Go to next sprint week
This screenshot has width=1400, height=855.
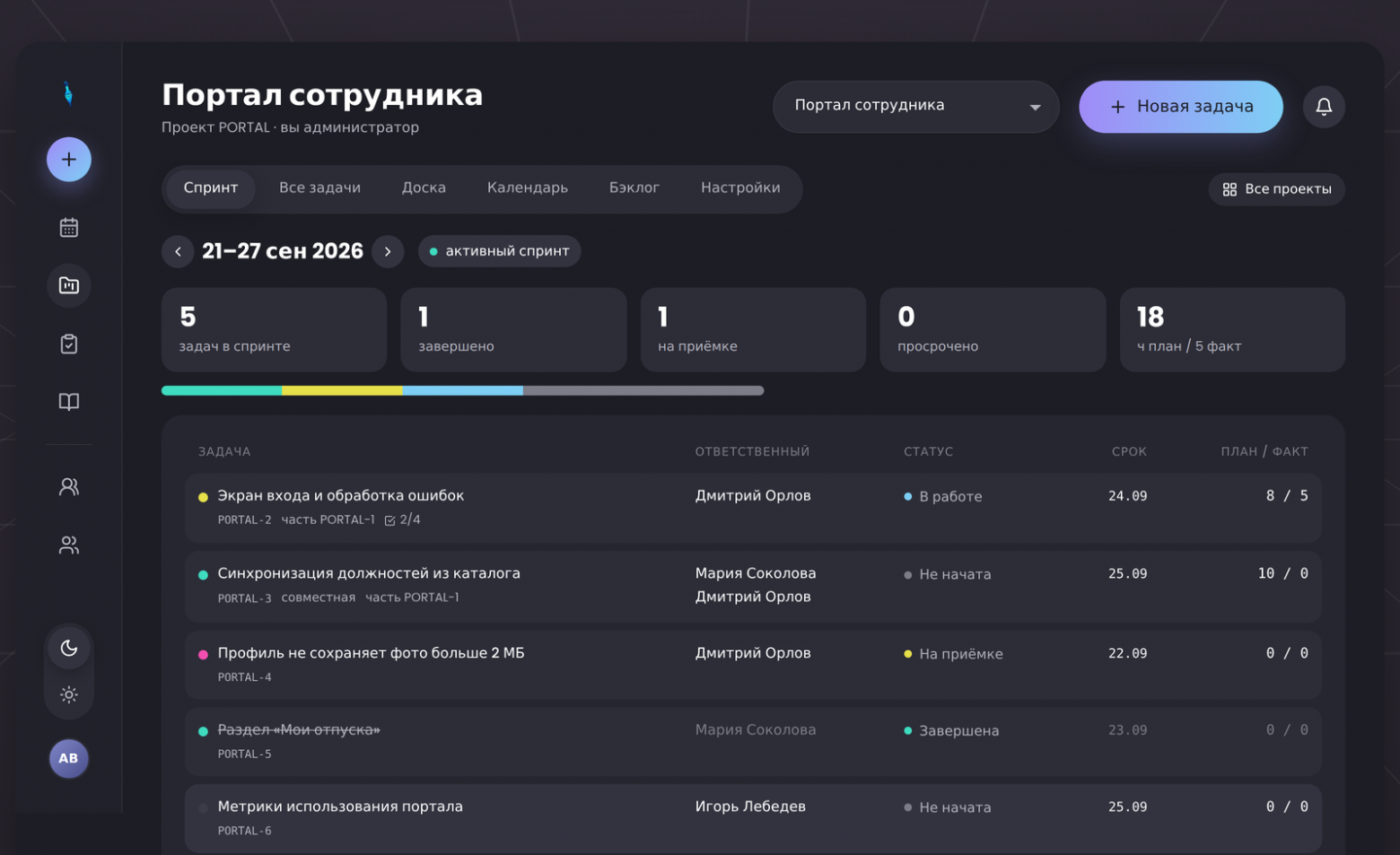coord(388,251)
